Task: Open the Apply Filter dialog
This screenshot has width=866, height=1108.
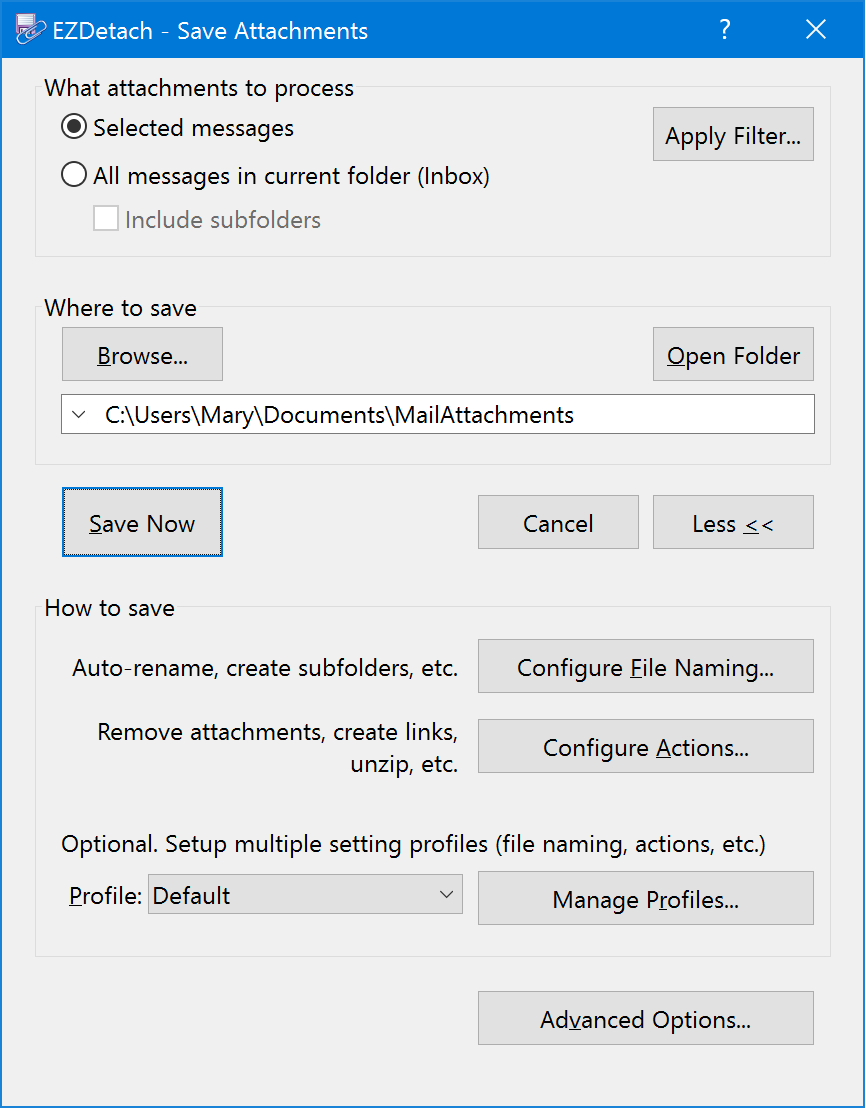Action: [x=733, y=134]
